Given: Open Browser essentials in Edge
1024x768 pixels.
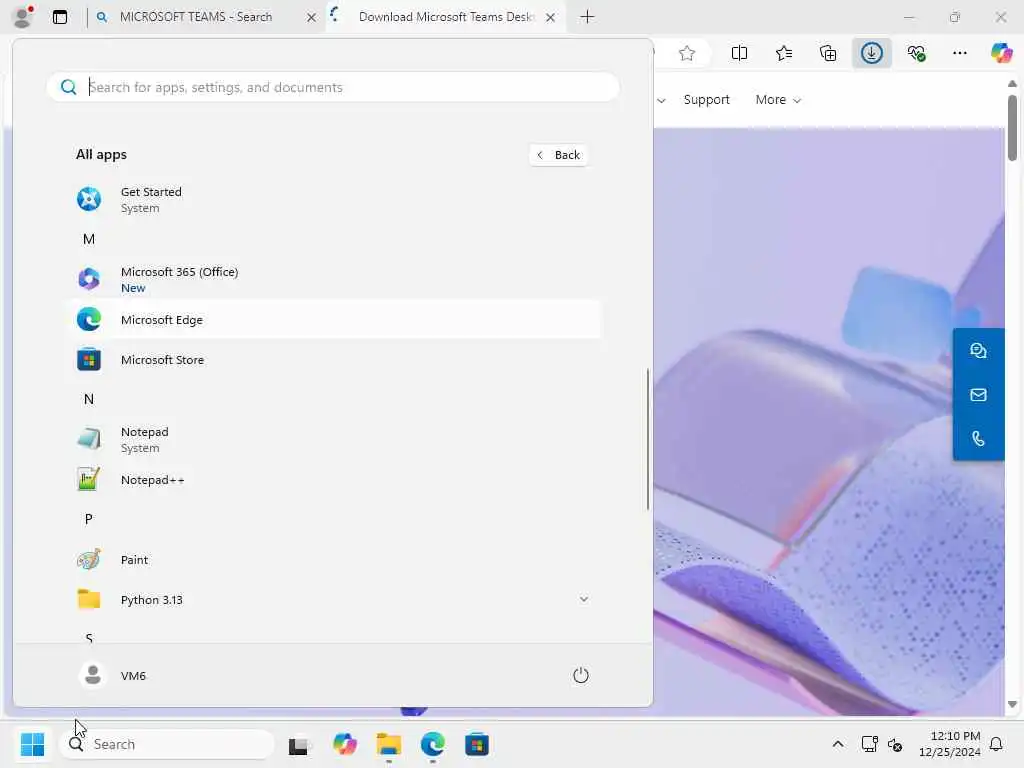Looking at the screenshot, I should point(916,54).
